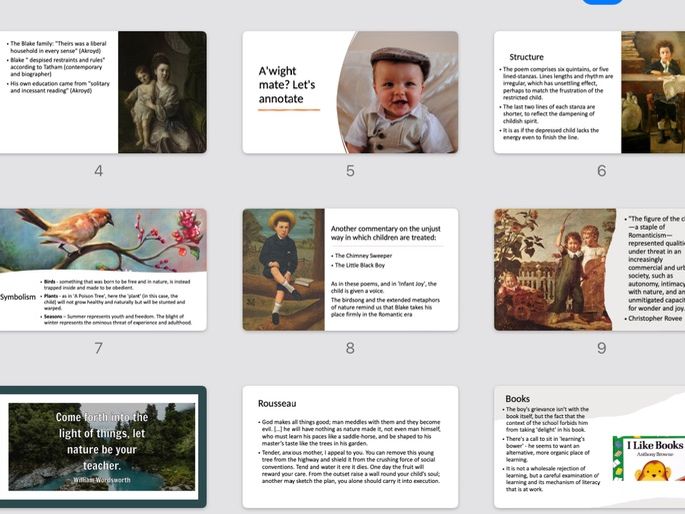Select the Rousseau slide thumbnail
Screen dimensions: 685x514
point(350,447)
